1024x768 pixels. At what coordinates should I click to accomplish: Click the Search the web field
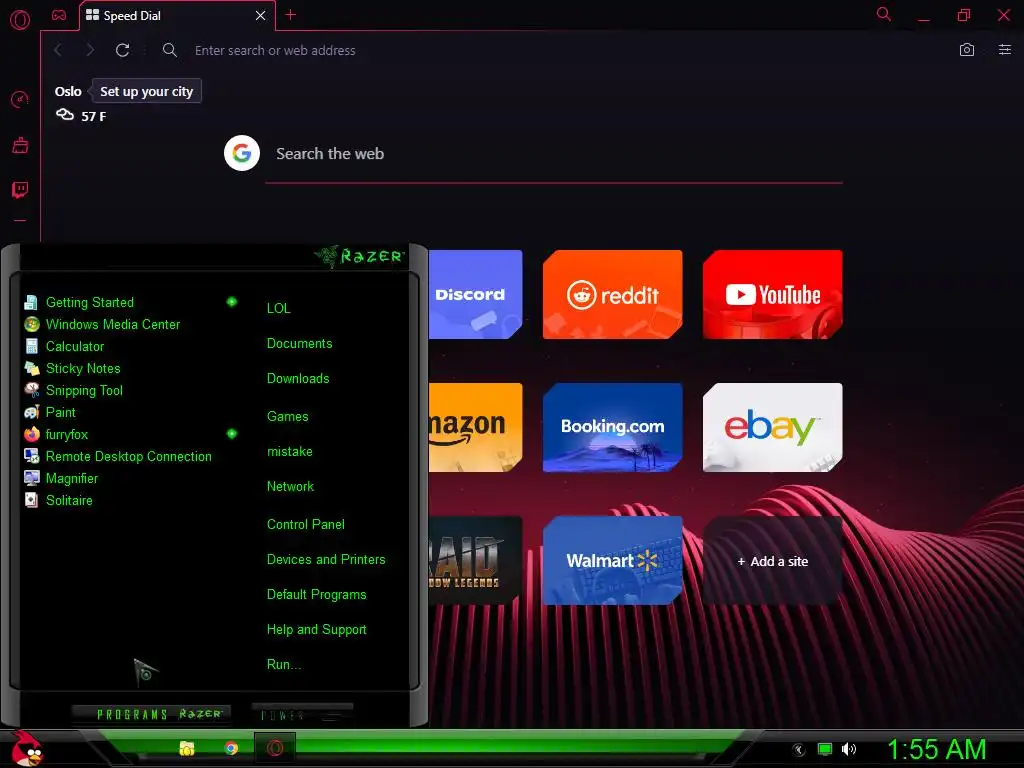(554, 154)
